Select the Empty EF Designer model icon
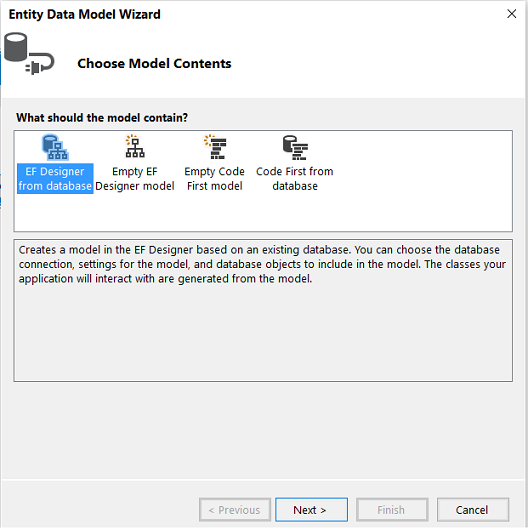Image resolution: width=528 pixels, height=530 pixels. coord(135,147)
